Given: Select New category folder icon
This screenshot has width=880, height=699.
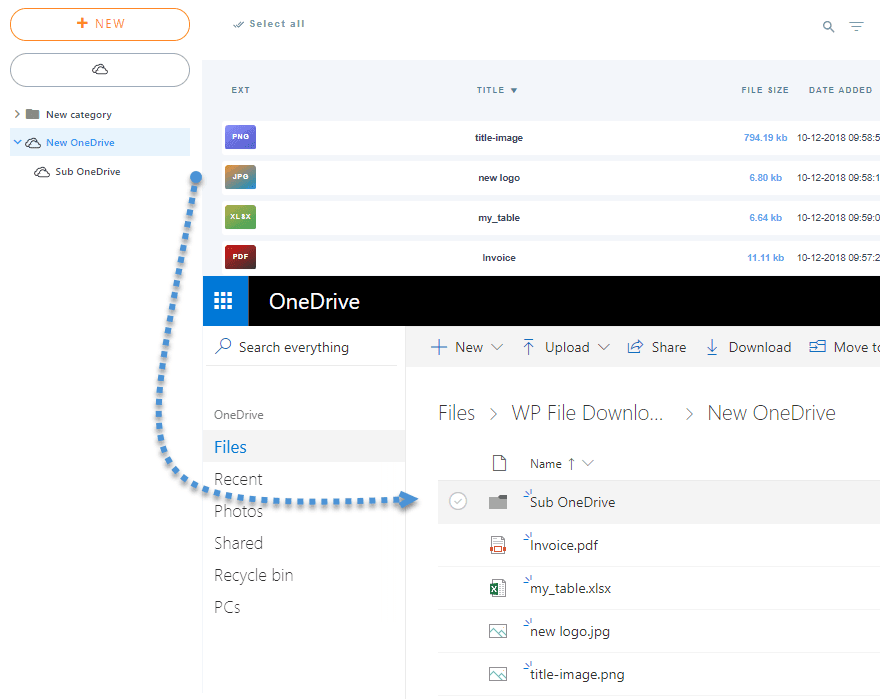Looking at the screenshot, I should coord(33,114).
